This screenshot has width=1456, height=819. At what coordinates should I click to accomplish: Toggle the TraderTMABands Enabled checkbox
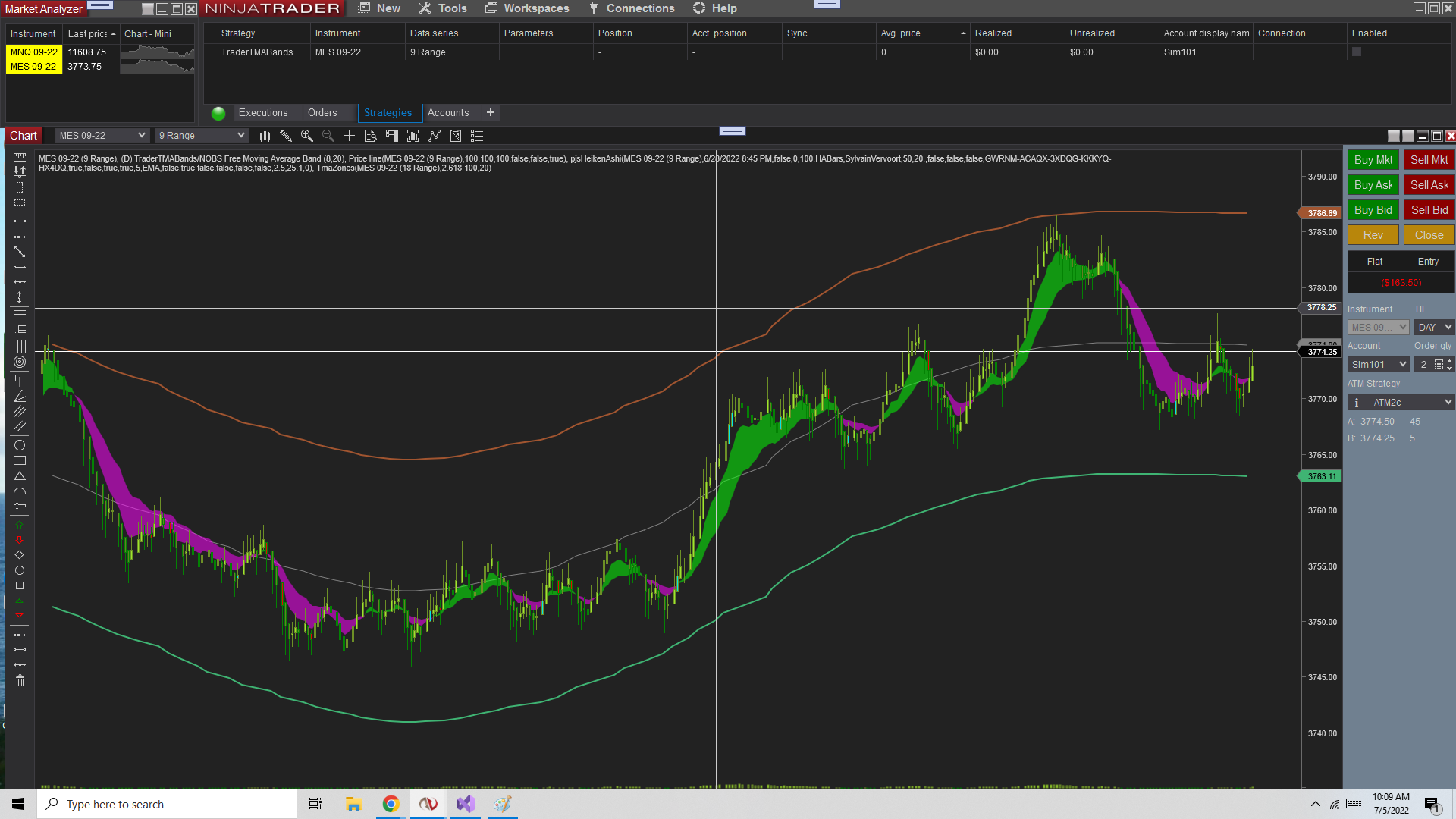[x=1357, y=52]
